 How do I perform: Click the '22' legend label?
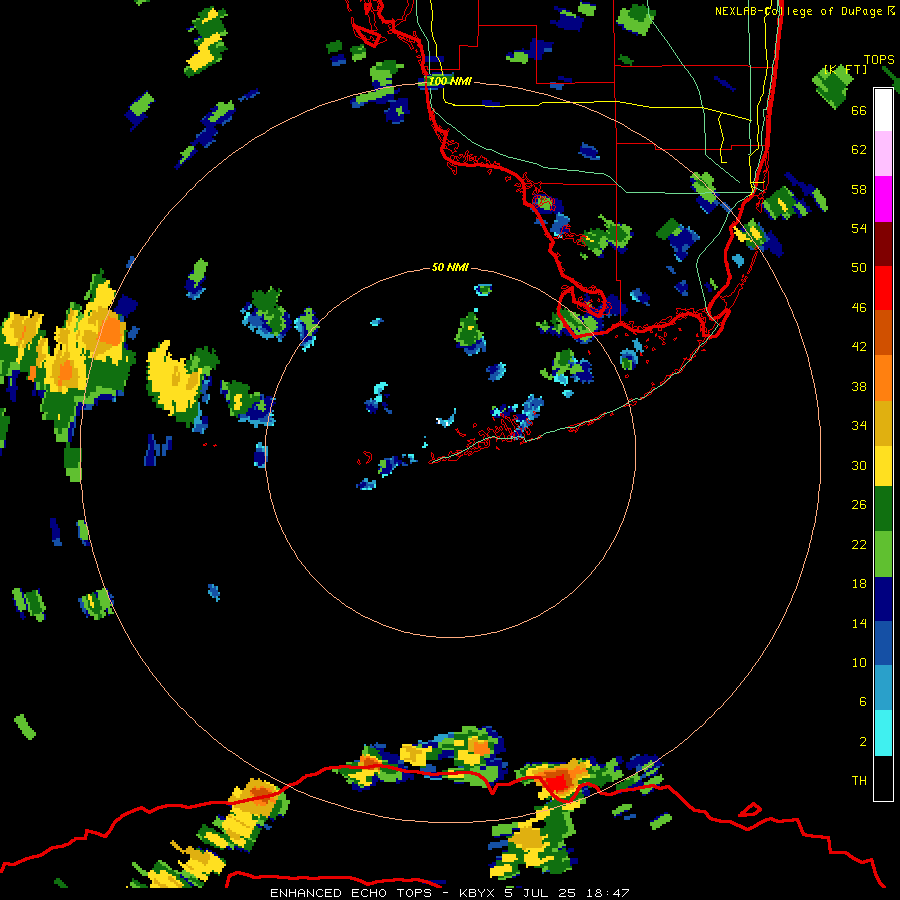click(859, 544)
